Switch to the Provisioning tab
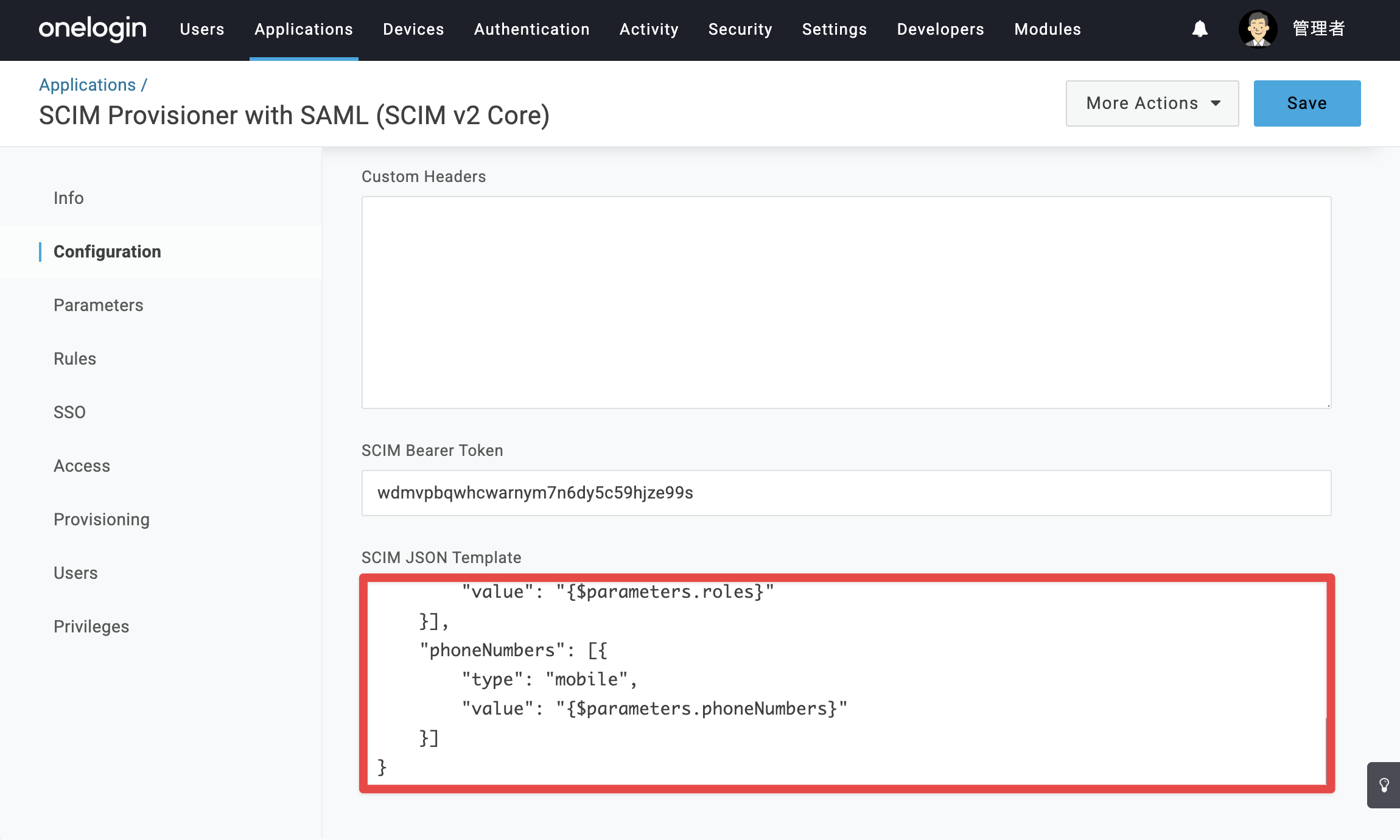This screenshot has height=840, width=1400. (x=102, y=519)
